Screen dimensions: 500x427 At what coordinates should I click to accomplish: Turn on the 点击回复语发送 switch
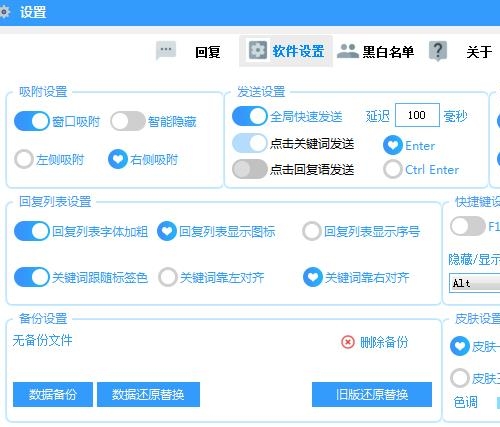[x=250, y=169]
